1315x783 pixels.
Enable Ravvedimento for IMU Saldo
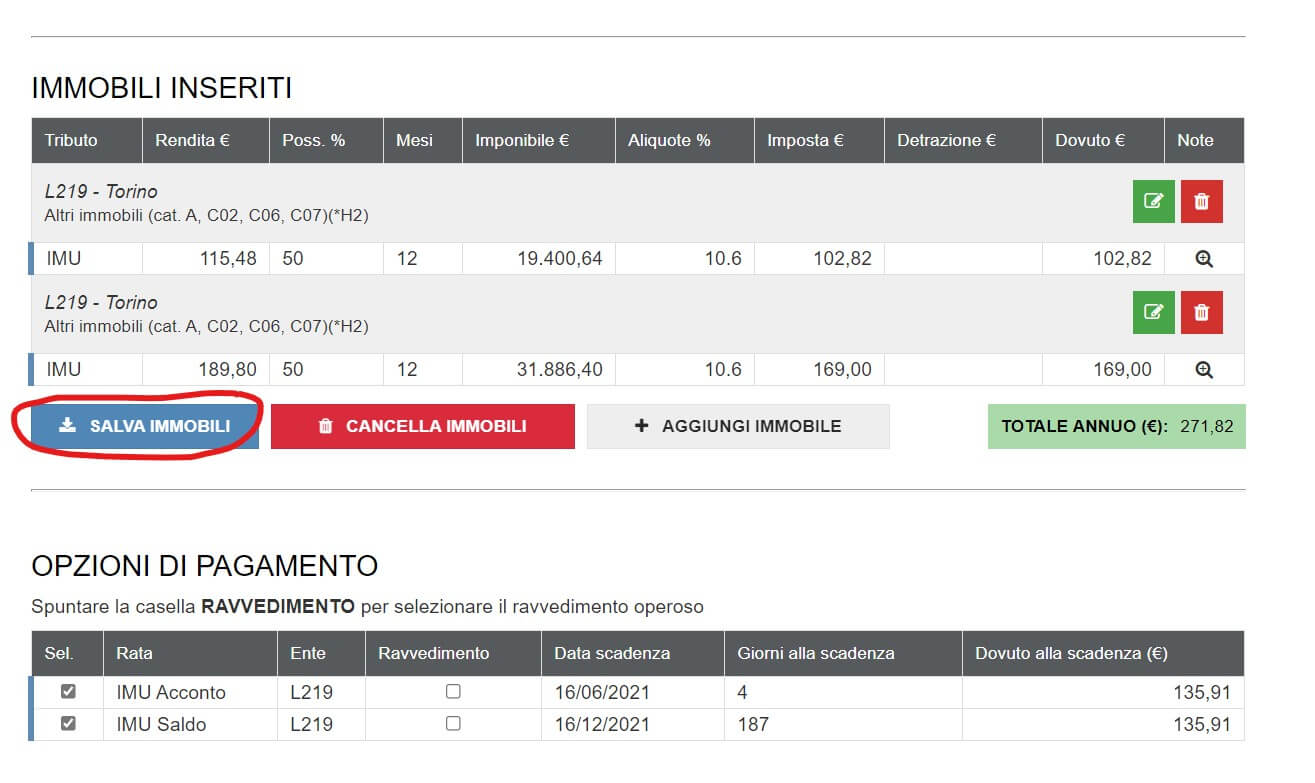click(x=453, y=723)
